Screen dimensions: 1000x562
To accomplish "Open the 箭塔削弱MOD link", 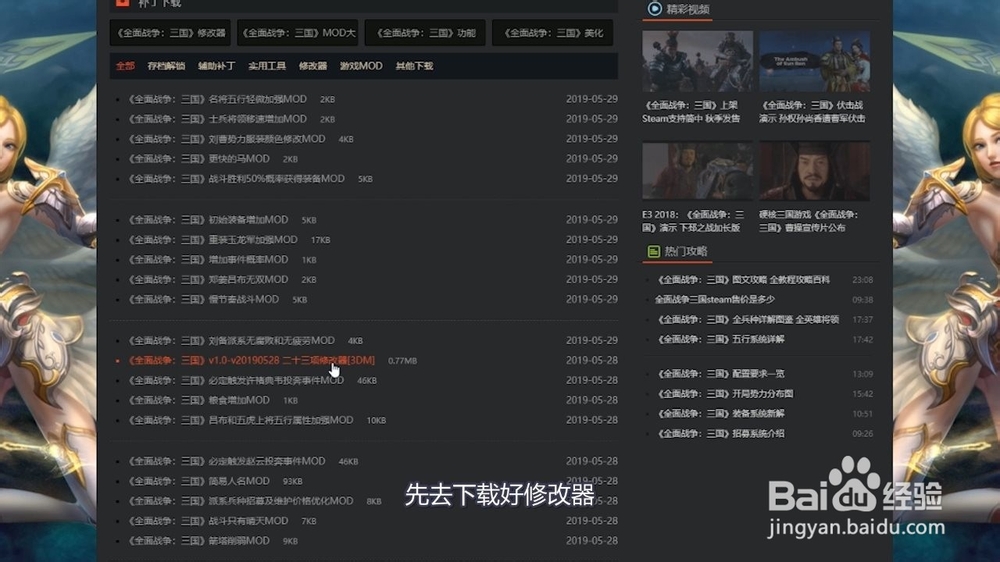I will (x=199, y=540).
